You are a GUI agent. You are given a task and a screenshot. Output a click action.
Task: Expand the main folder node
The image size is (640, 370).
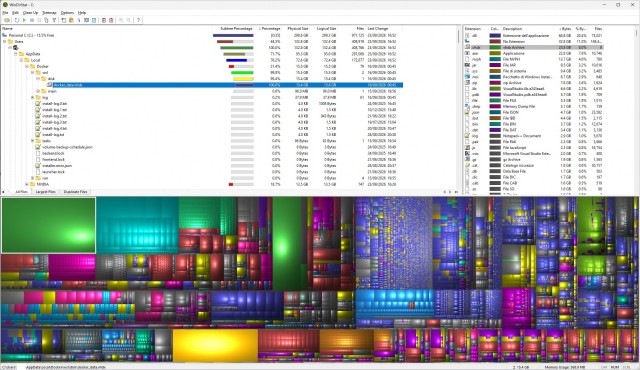[38, 91]
